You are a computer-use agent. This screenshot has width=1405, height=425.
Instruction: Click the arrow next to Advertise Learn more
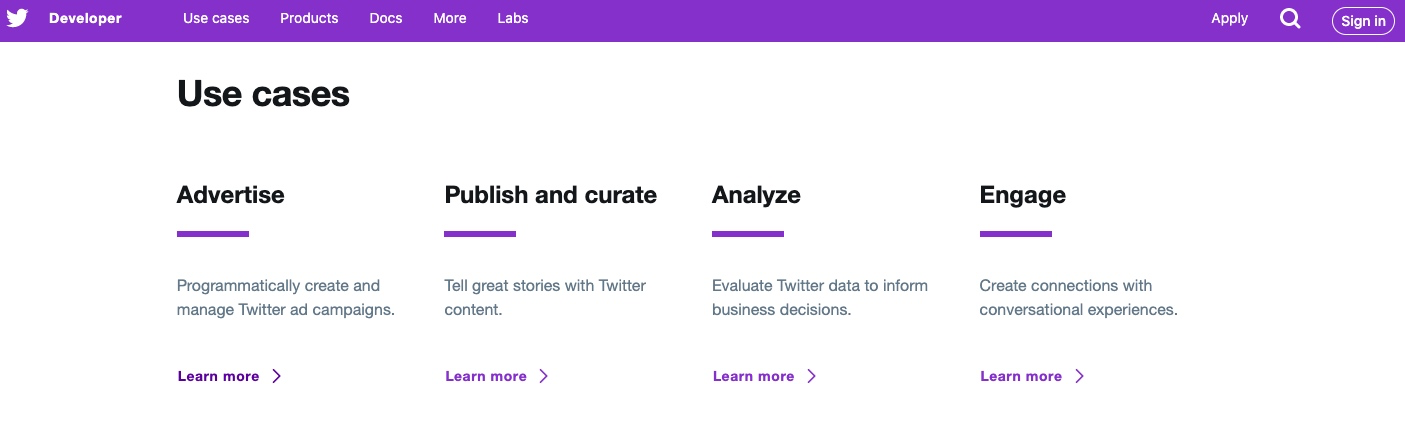[277, 376]
